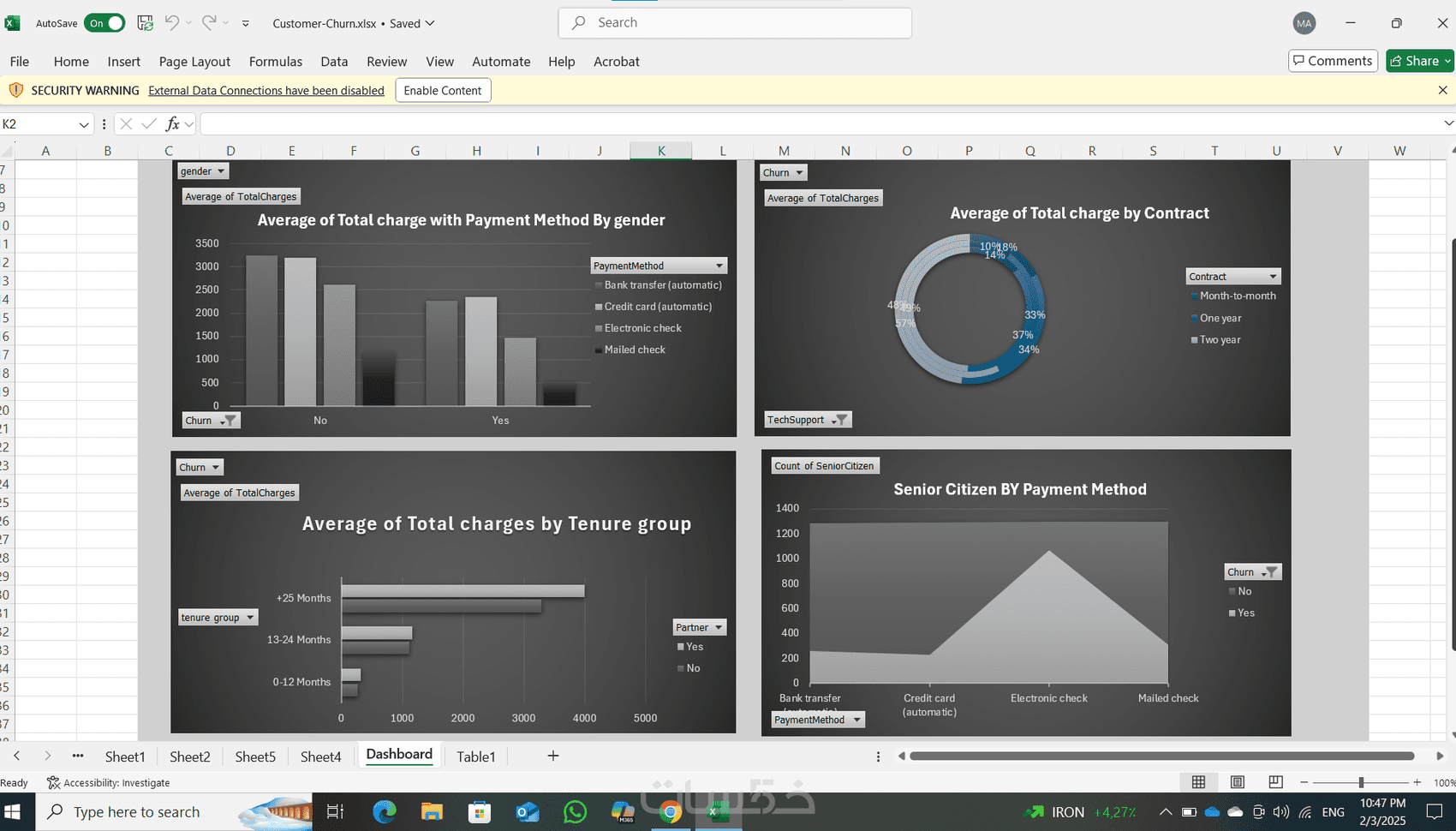Open External Data Connections disabled link
Viewport: 1456px width, 831px height.
(x=266, y=90)
